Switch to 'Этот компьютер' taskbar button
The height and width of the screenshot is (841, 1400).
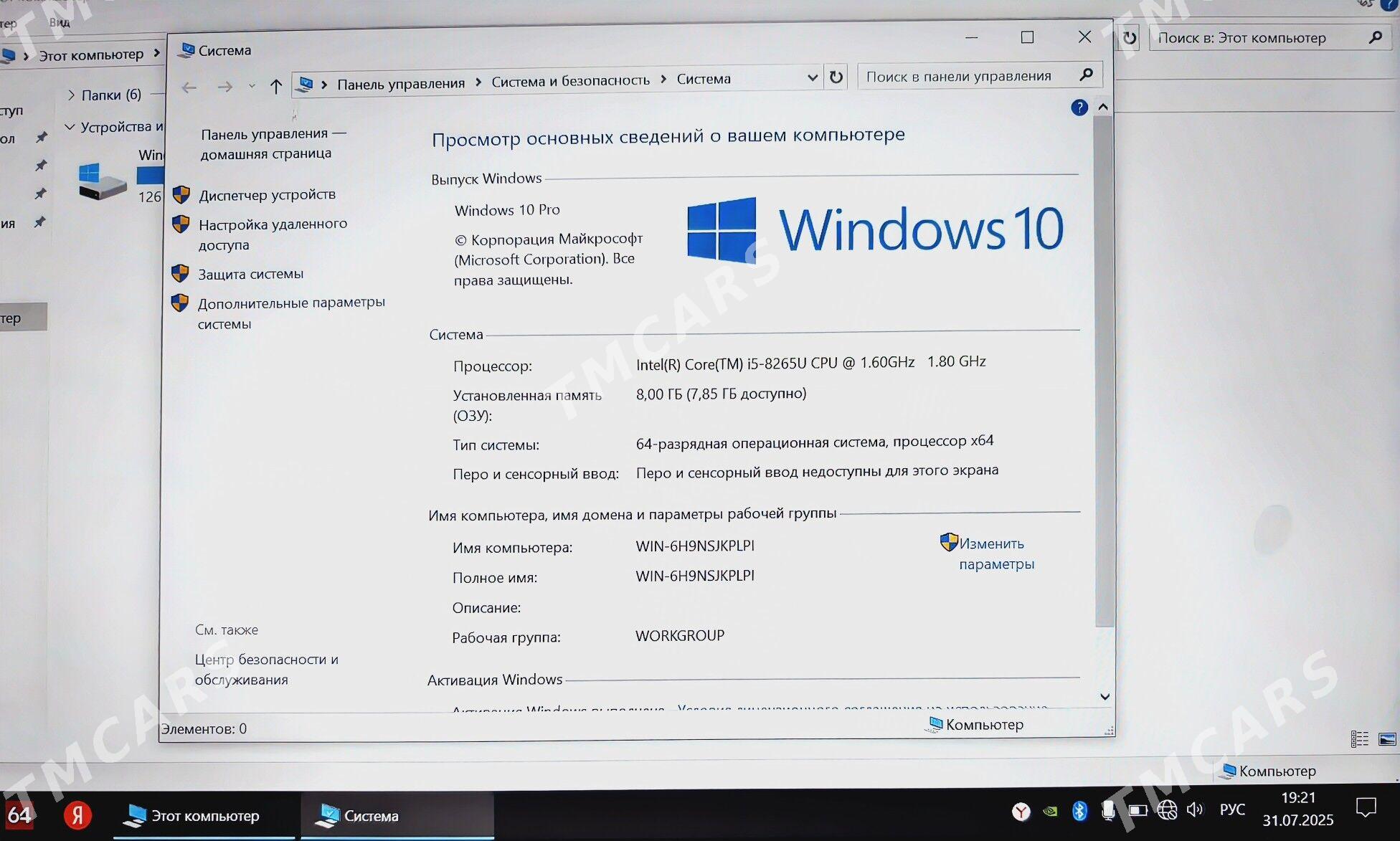tap(204, 815)
